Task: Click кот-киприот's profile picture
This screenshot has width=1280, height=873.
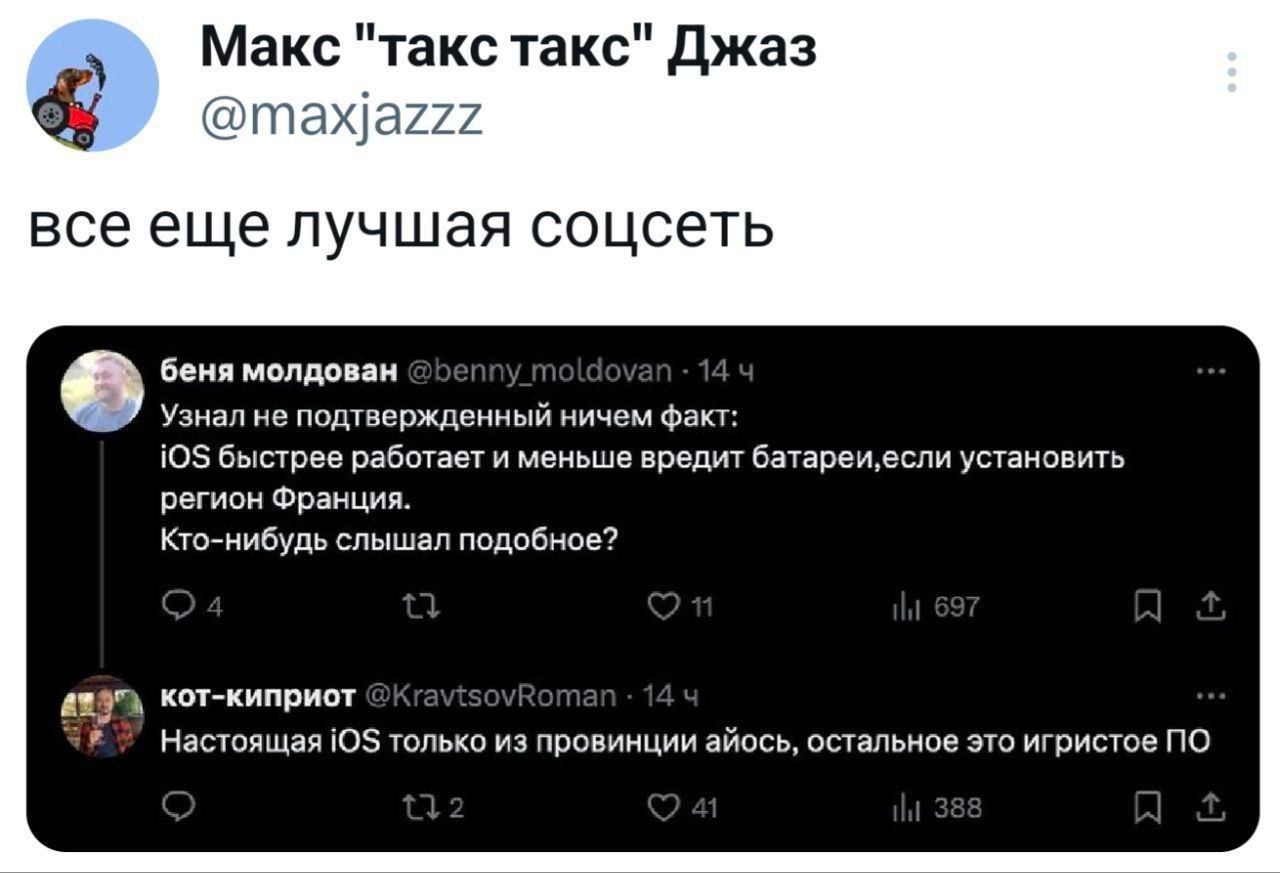Action: [102, 716]
